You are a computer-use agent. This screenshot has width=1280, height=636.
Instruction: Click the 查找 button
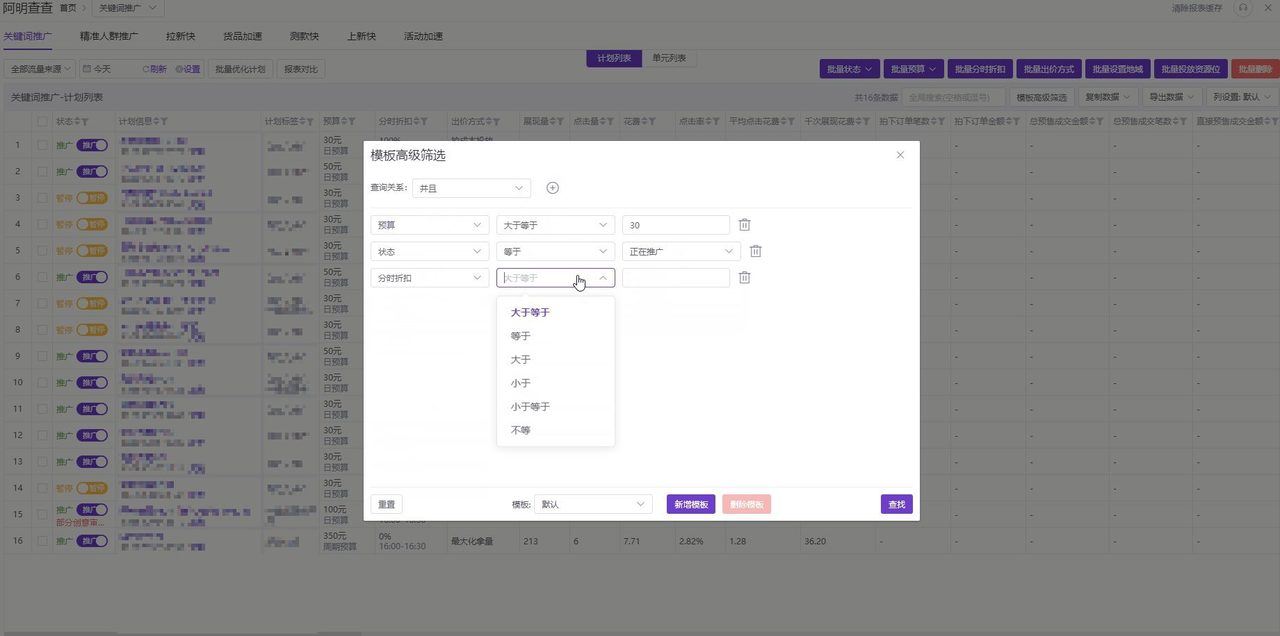point(897,504)
